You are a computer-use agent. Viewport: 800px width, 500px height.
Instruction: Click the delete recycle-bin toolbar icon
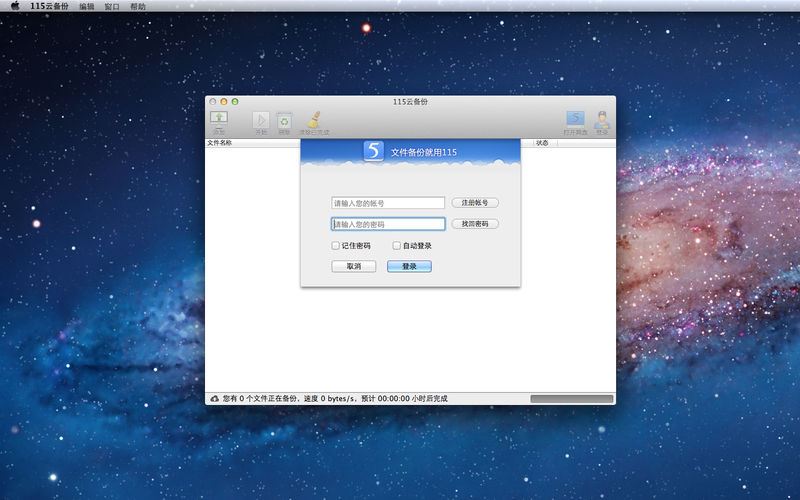tap(284, 120)
